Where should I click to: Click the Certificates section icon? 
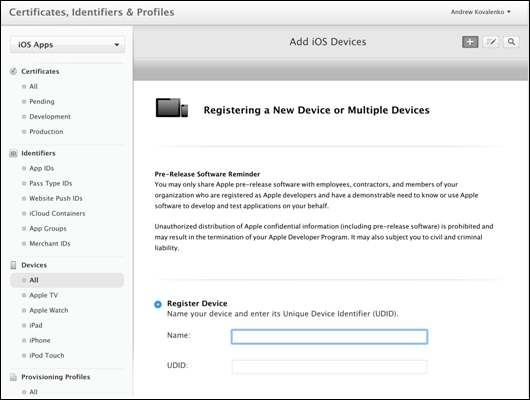click(13, 71)
